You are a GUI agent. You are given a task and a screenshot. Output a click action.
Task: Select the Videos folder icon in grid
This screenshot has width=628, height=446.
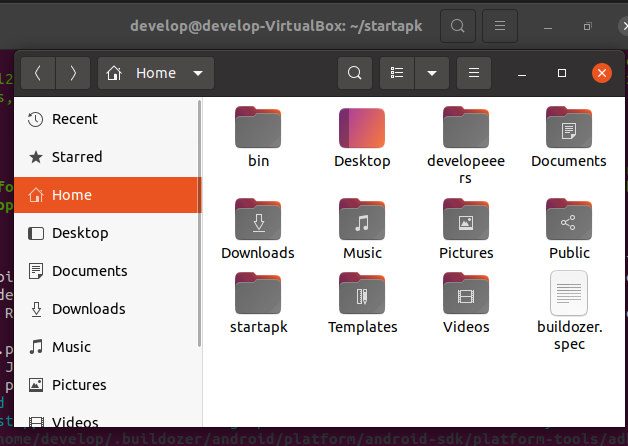tap(466, 293)
